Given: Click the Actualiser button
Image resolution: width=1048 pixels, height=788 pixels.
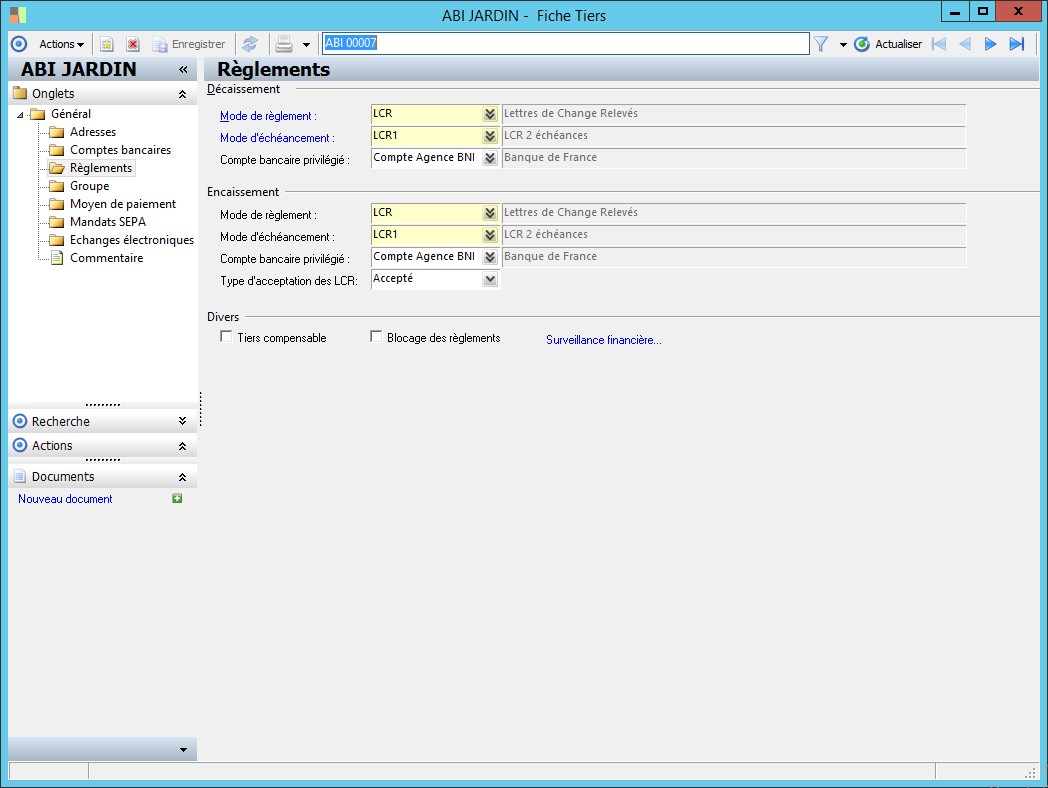Looking at the screenshot, I should pos(888,44).
